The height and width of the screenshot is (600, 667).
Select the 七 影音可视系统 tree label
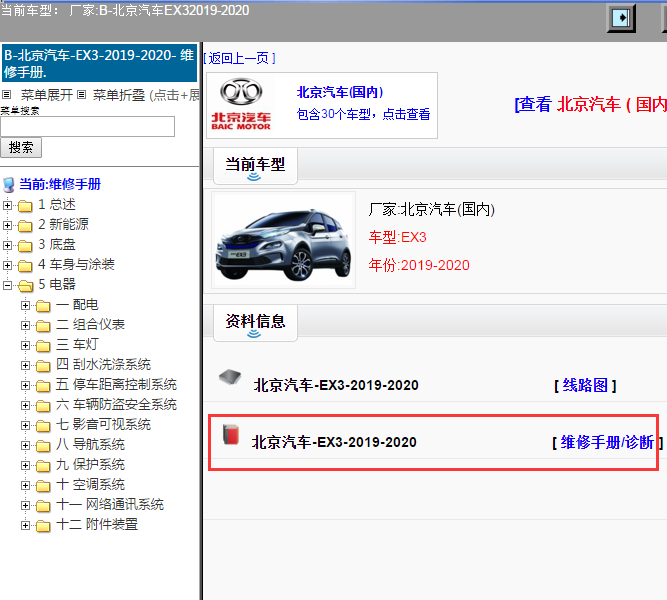[x=104, y=425]
